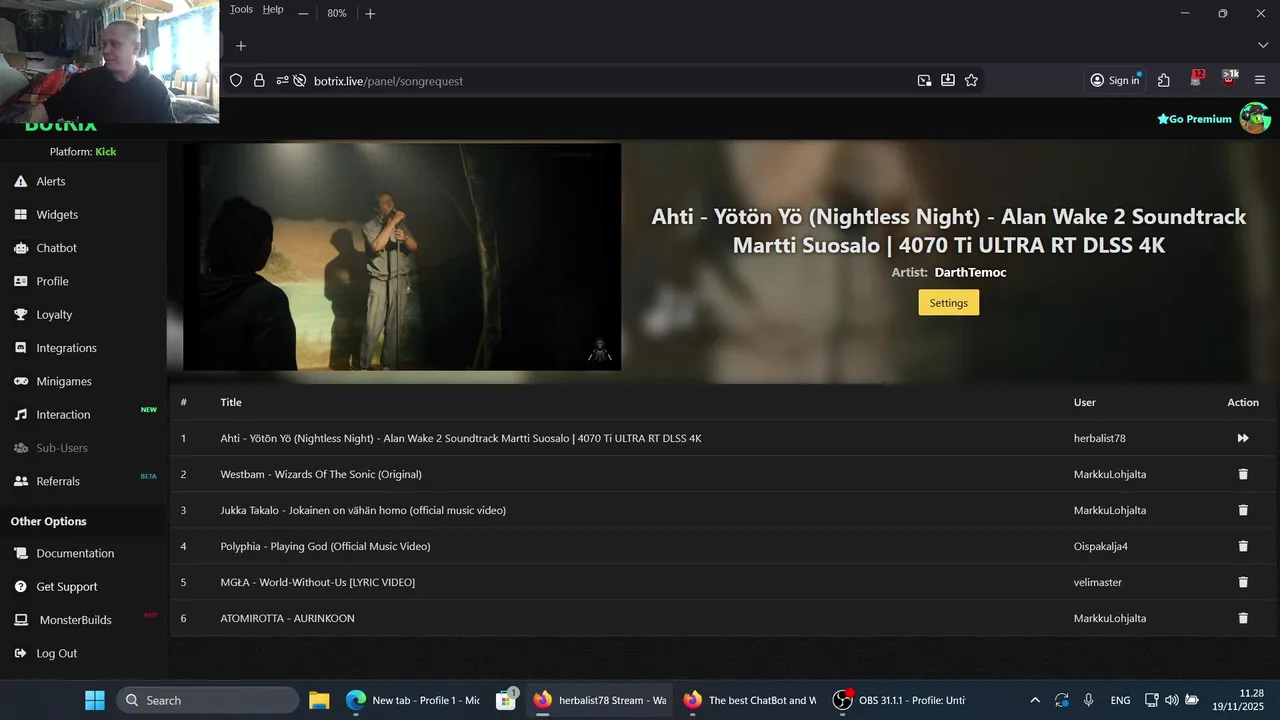Open the volume control in system tray

(1172, 700)
